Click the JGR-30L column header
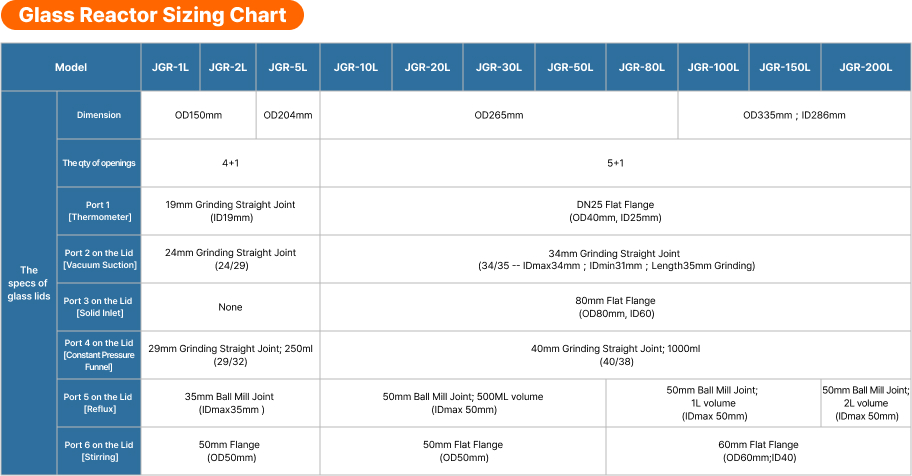Viewport: 912px width, 476px height. coord(499,68)
